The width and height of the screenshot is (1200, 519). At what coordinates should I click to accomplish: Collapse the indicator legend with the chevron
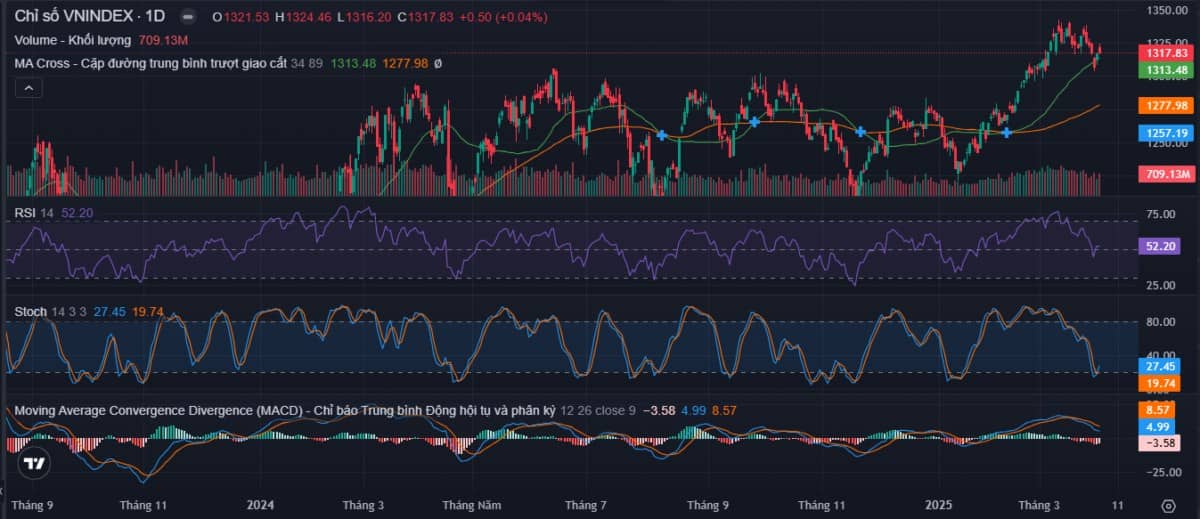coord(29,88)
